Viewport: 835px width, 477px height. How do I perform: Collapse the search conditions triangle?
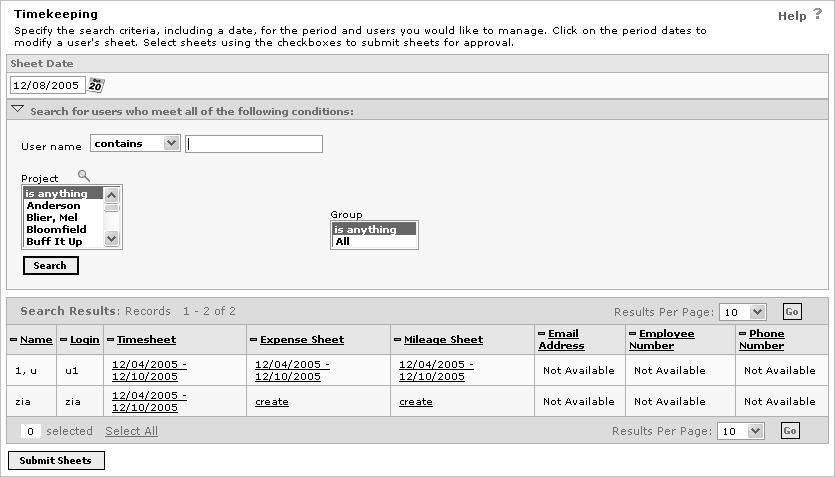coord(18,109)
